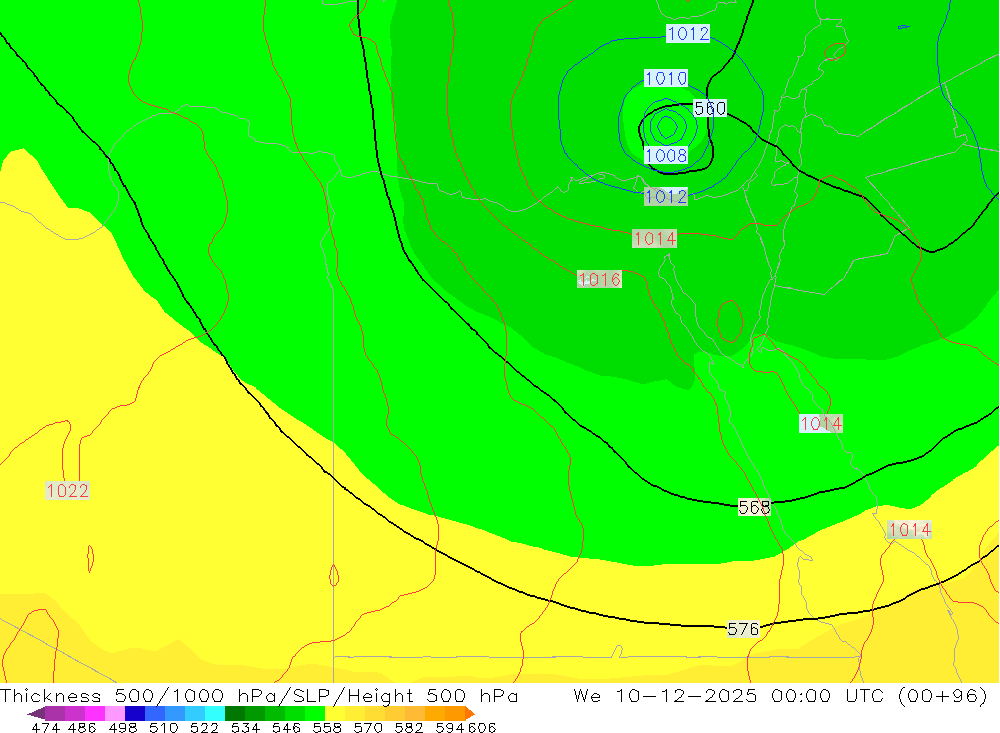Click the map title 'Thickness 500/1000 hPa/SLP/Height 500 hPa'
The image size is (1000, 733).
(x=260, y=695)
